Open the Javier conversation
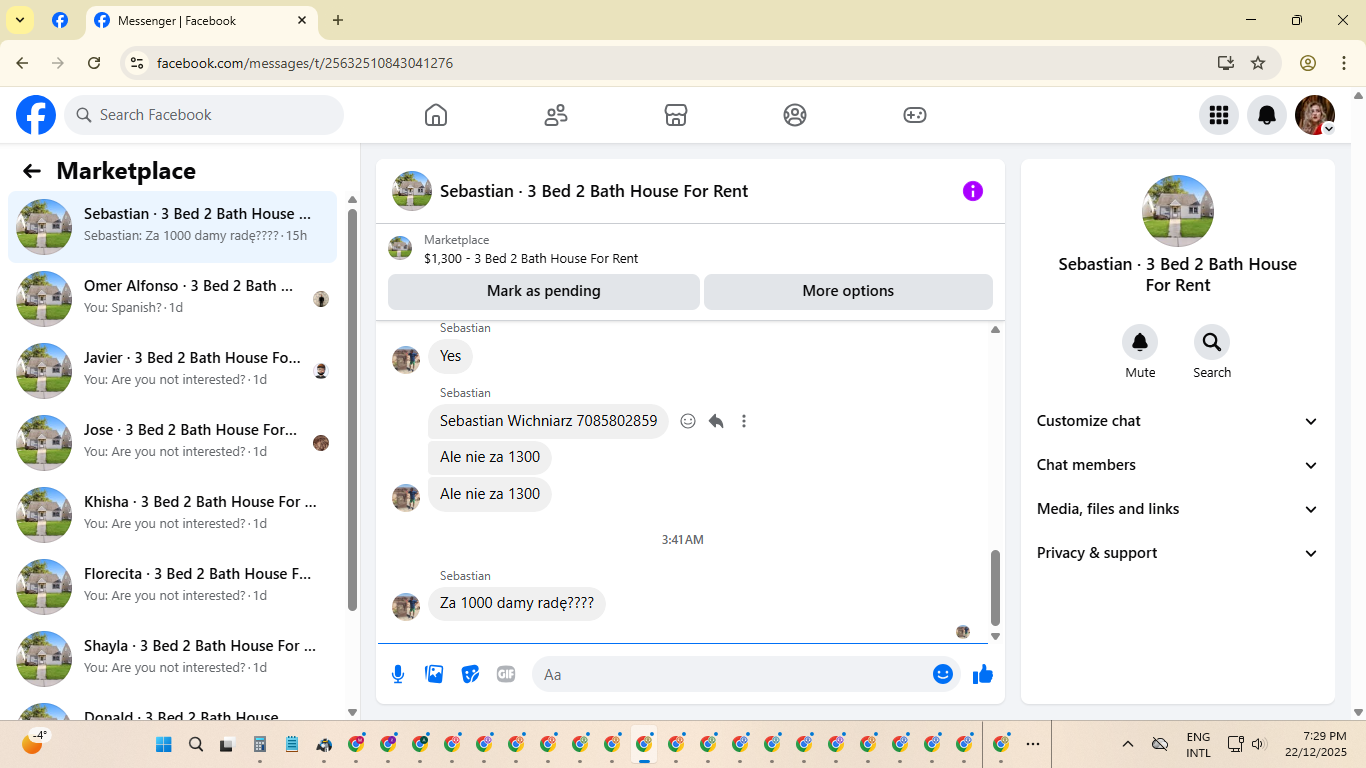Image resolution: width=1366 pixels, height=768 pixels. pyautogui.click(x=172, y=371)
